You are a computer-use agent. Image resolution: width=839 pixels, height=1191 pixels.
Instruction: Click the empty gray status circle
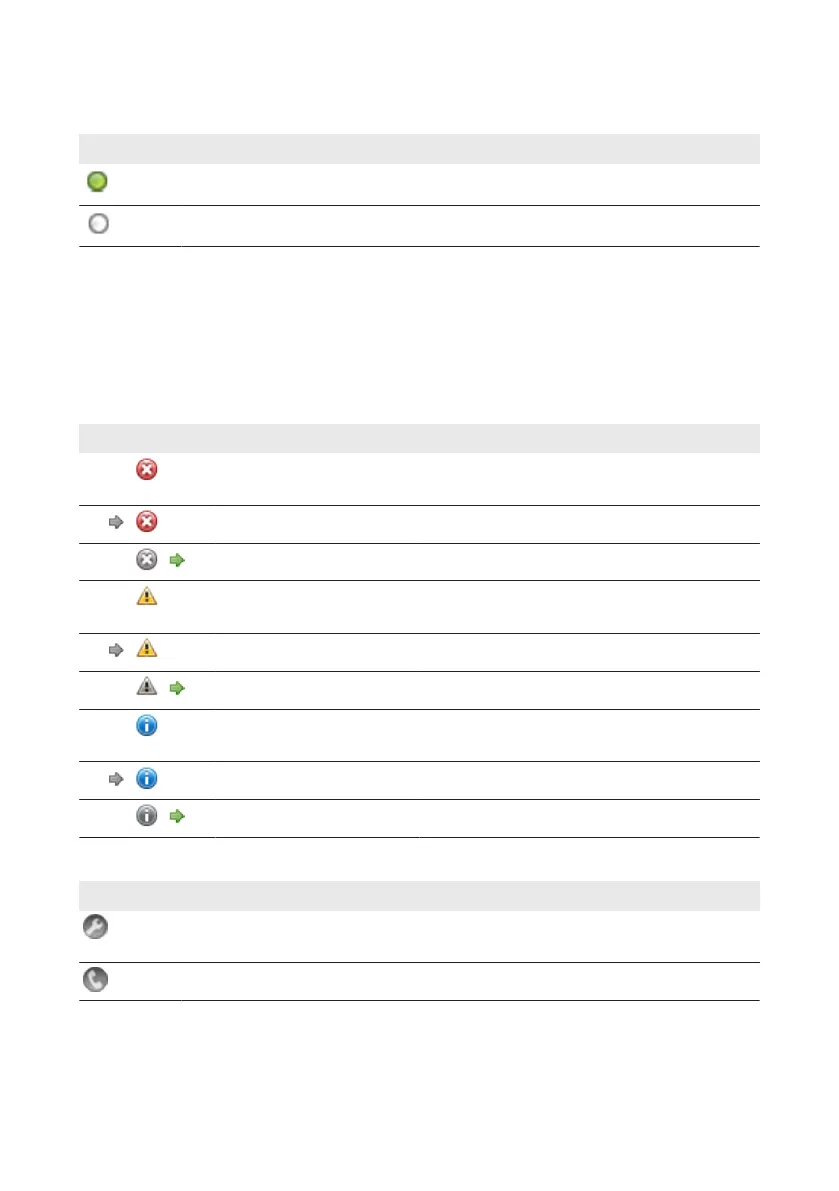[x=99, y=223]
